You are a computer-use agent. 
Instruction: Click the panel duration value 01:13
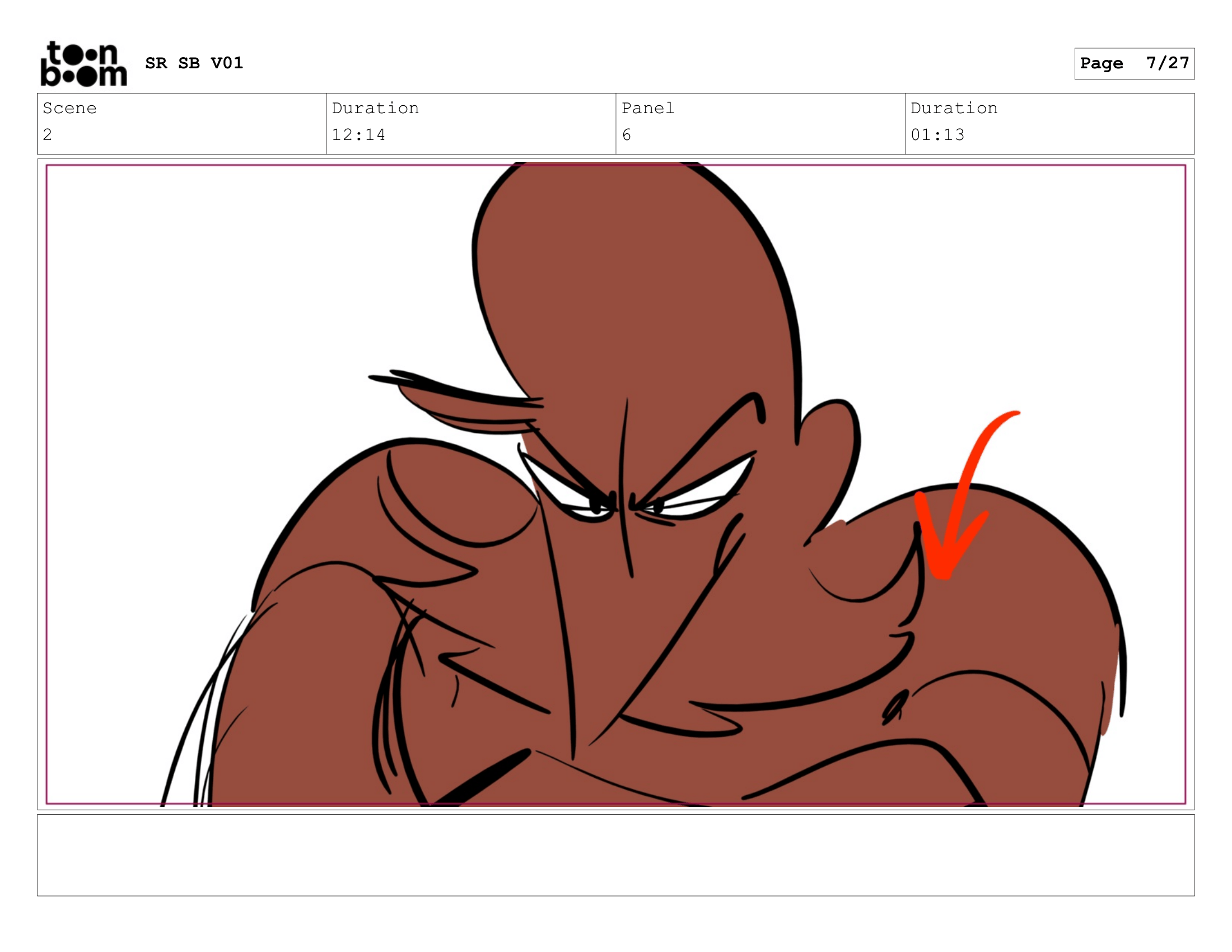937,134
